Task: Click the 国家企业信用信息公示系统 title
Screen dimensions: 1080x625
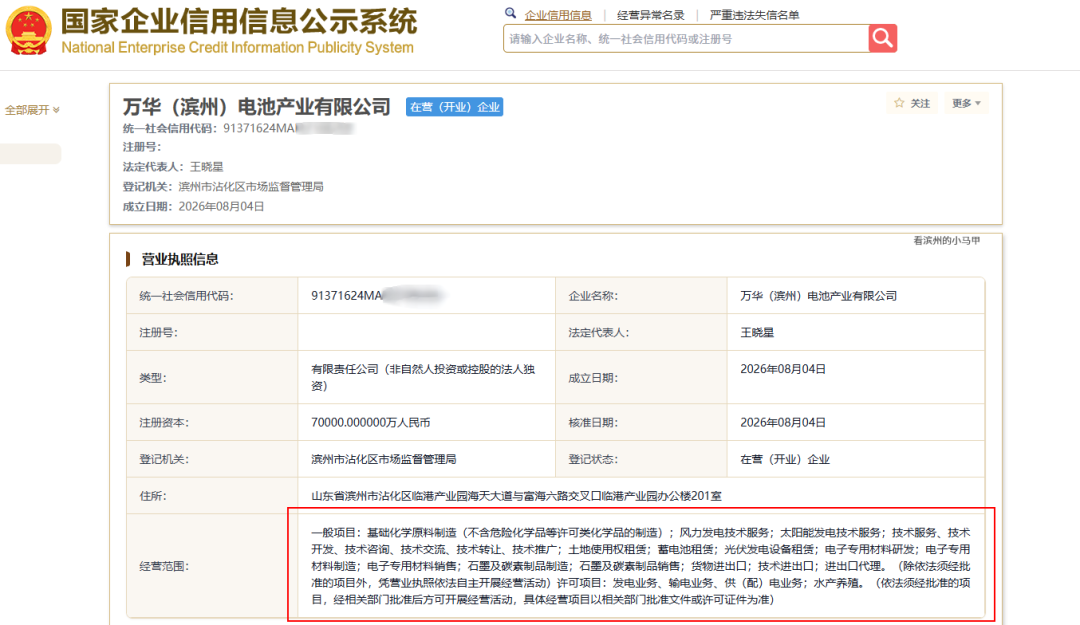Action: coord(239,22)
